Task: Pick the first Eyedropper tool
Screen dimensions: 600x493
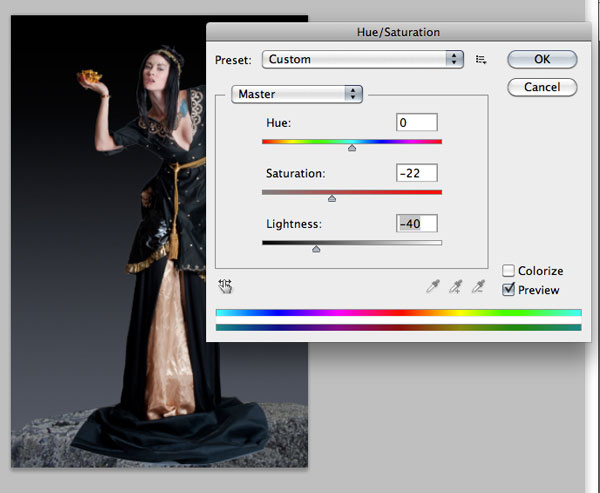Action: 432,287
